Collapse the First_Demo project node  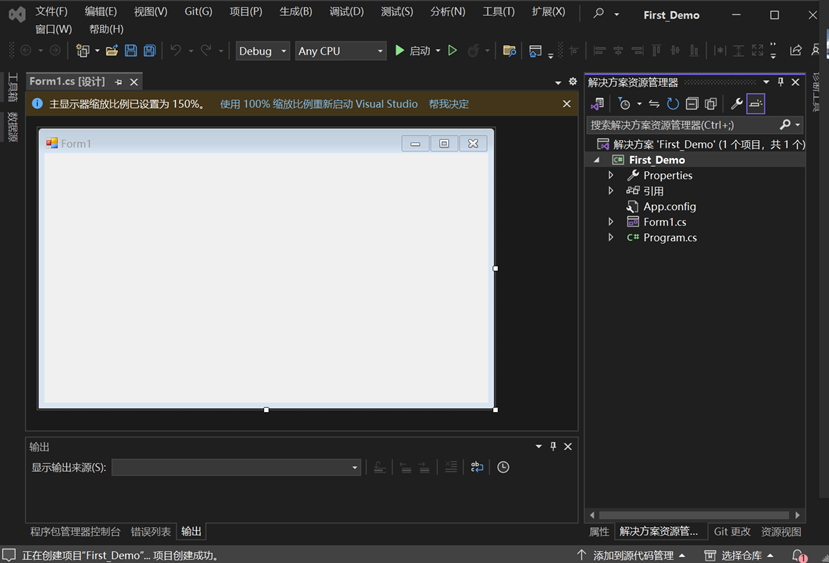coord(597,160)
